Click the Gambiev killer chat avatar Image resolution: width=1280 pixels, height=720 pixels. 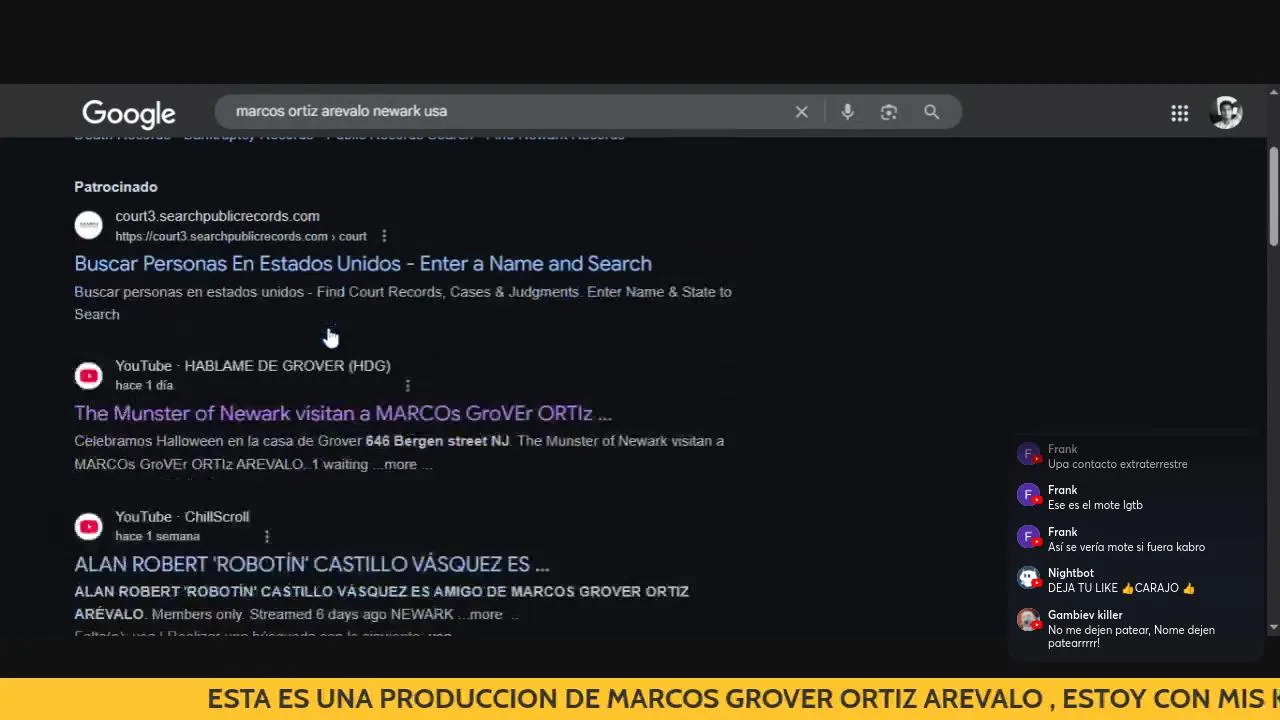[1029, 620]
